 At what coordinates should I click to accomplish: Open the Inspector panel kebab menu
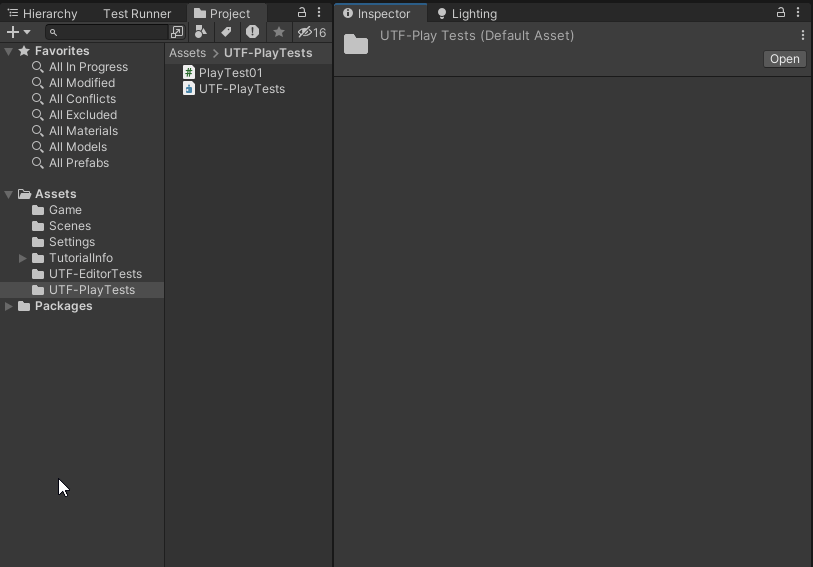pos(798,12)
